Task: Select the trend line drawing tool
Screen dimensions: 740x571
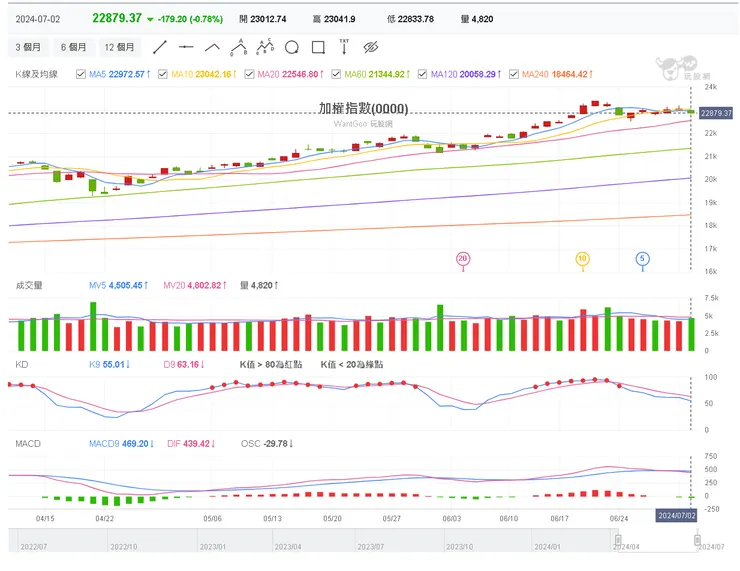Action: click(160, 47)
